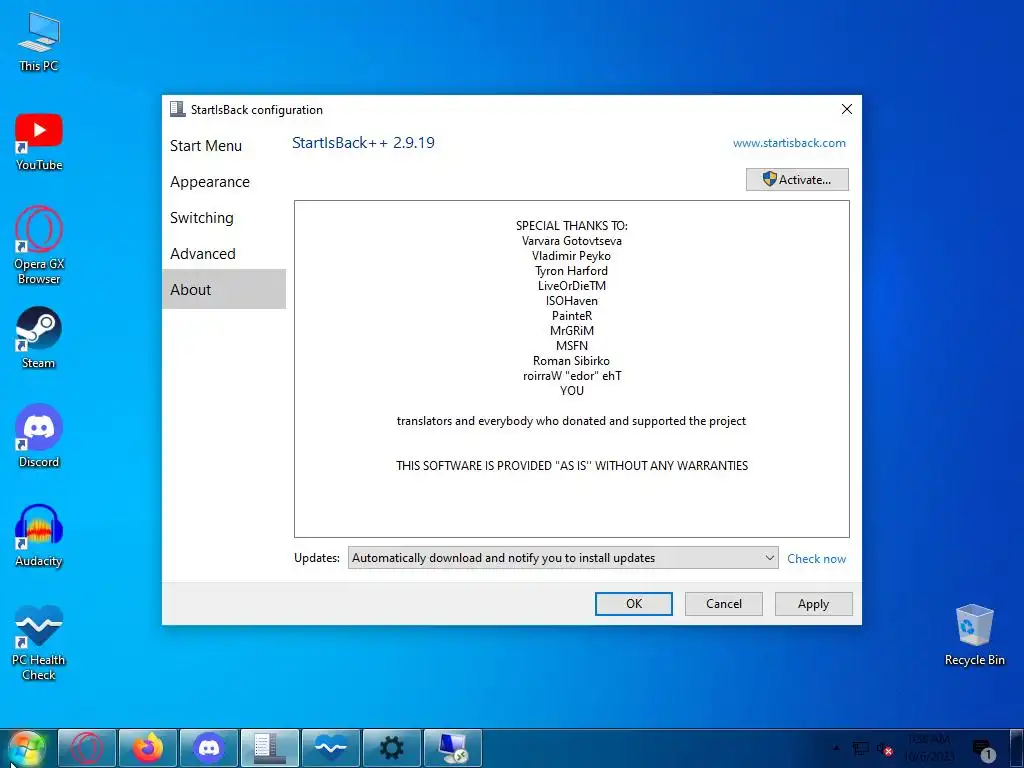
Task: Open the www.startisback.com link
Action: tap(789, 143)
